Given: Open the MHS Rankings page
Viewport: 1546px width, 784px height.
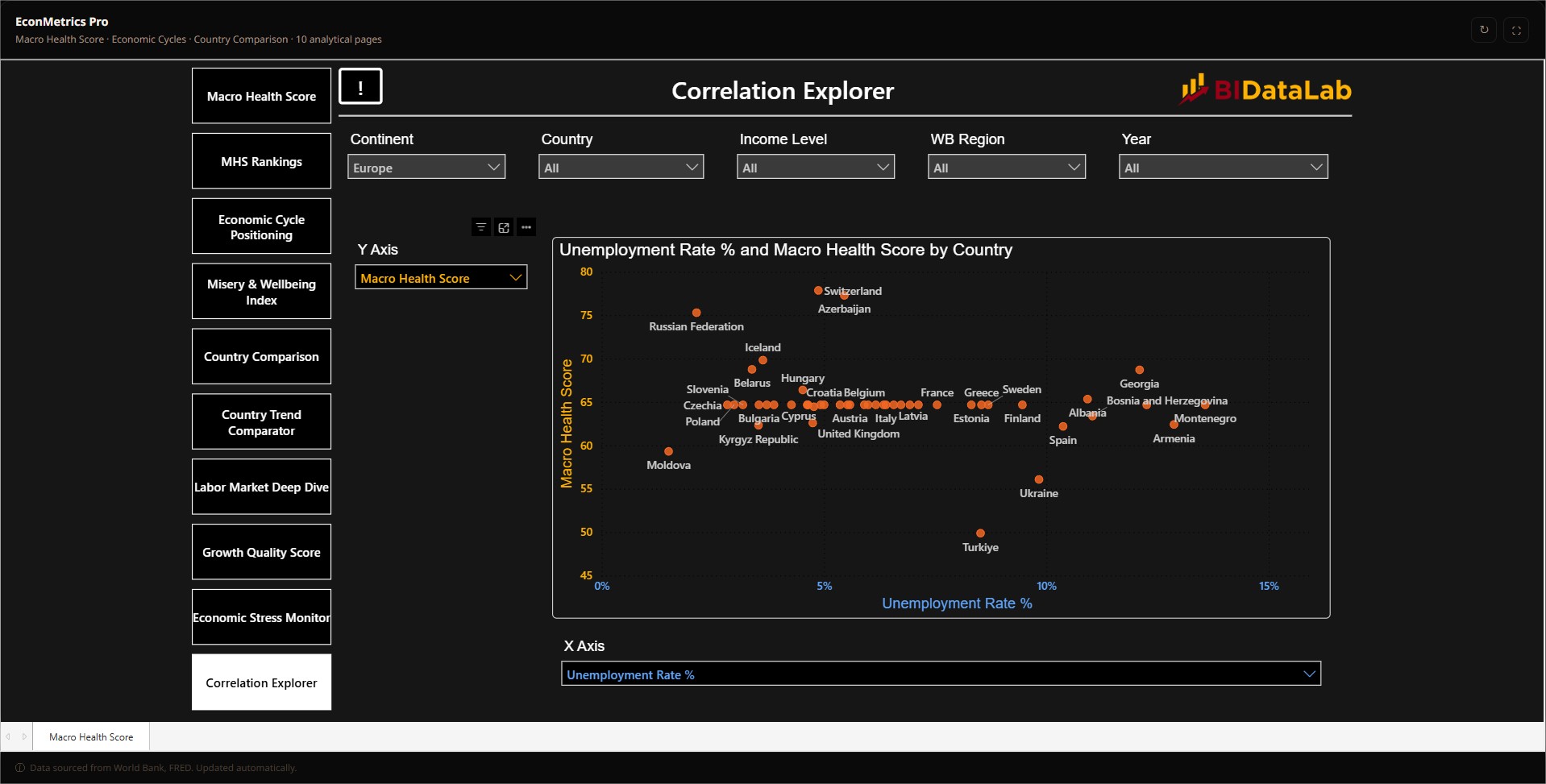Looking at the screenshot, I should pyautogui.click(x=261, y=161).
